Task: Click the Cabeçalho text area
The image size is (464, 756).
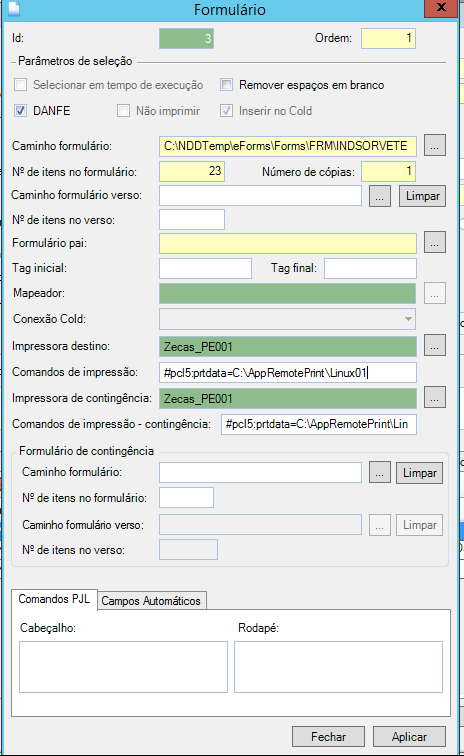Action: [x=123, y=667]
